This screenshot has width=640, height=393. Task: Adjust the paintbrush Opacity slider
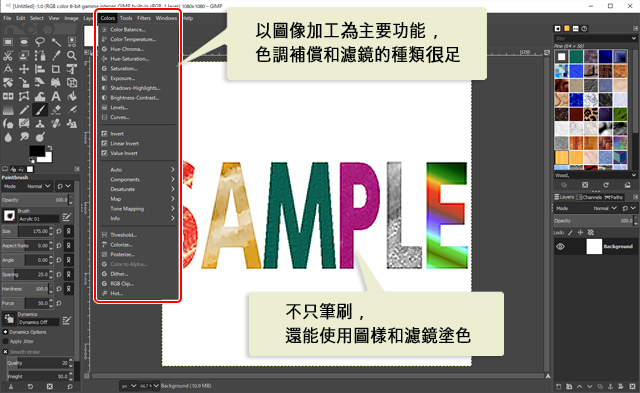(x=36, y=200)
